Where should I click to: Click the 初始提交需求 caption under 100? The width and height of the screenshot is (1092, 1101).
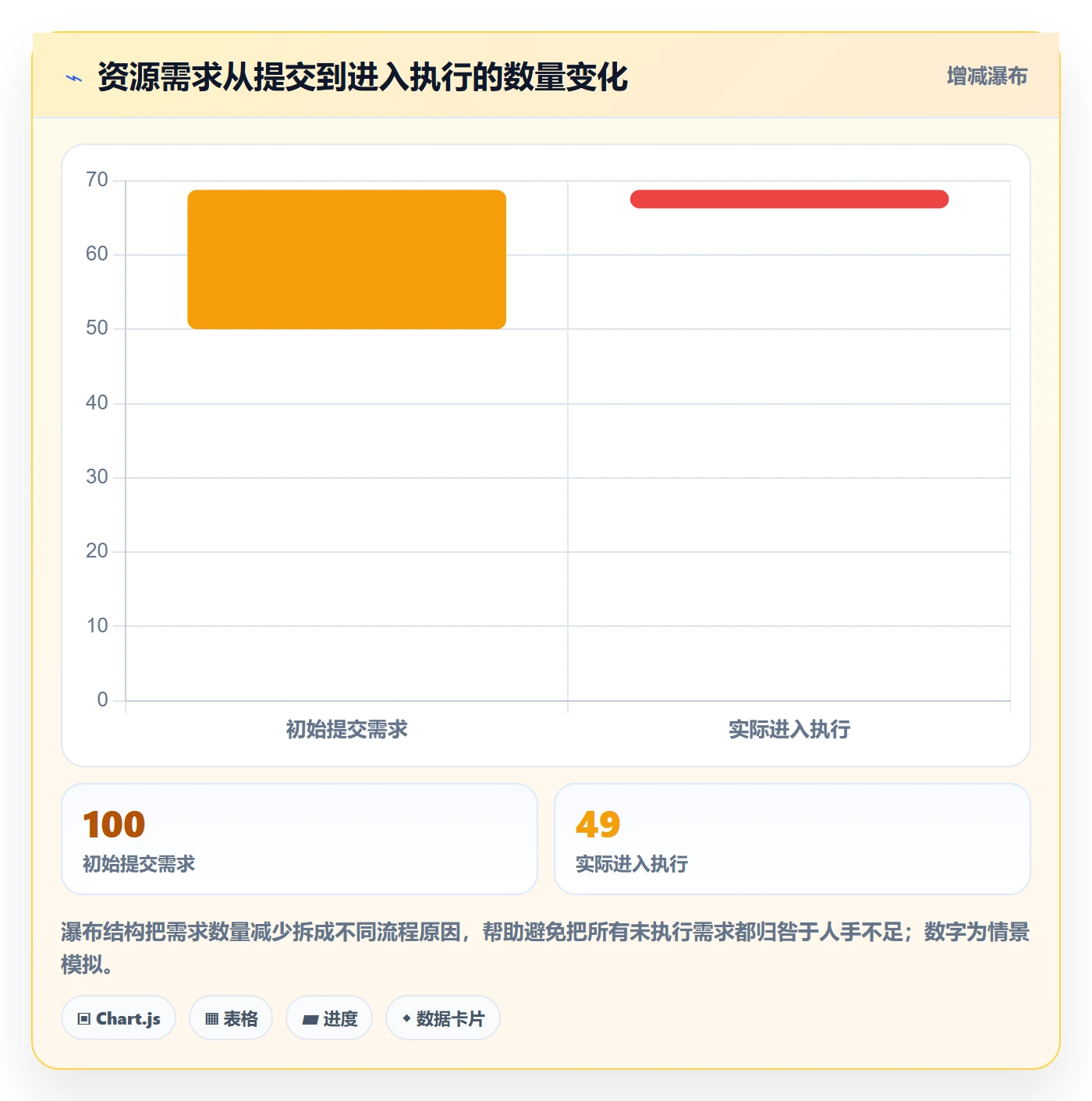139,864
